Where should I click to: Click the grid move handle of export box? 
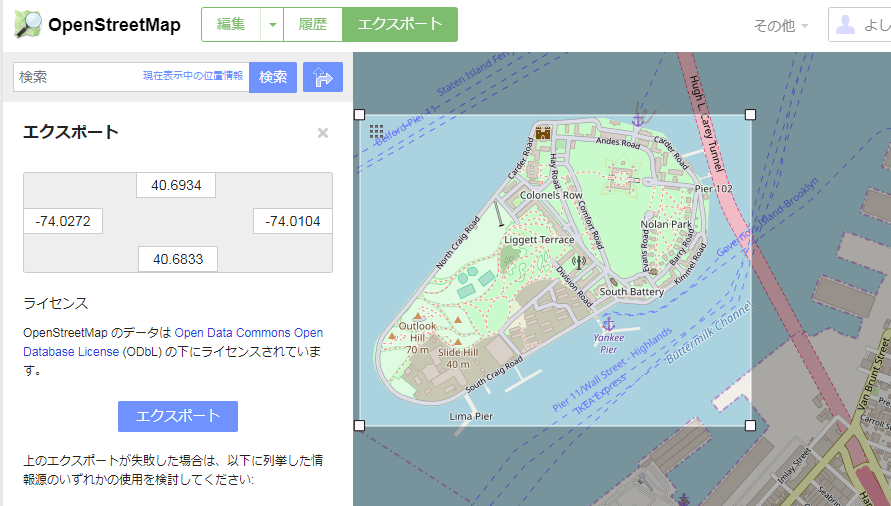tap(376, 132)
